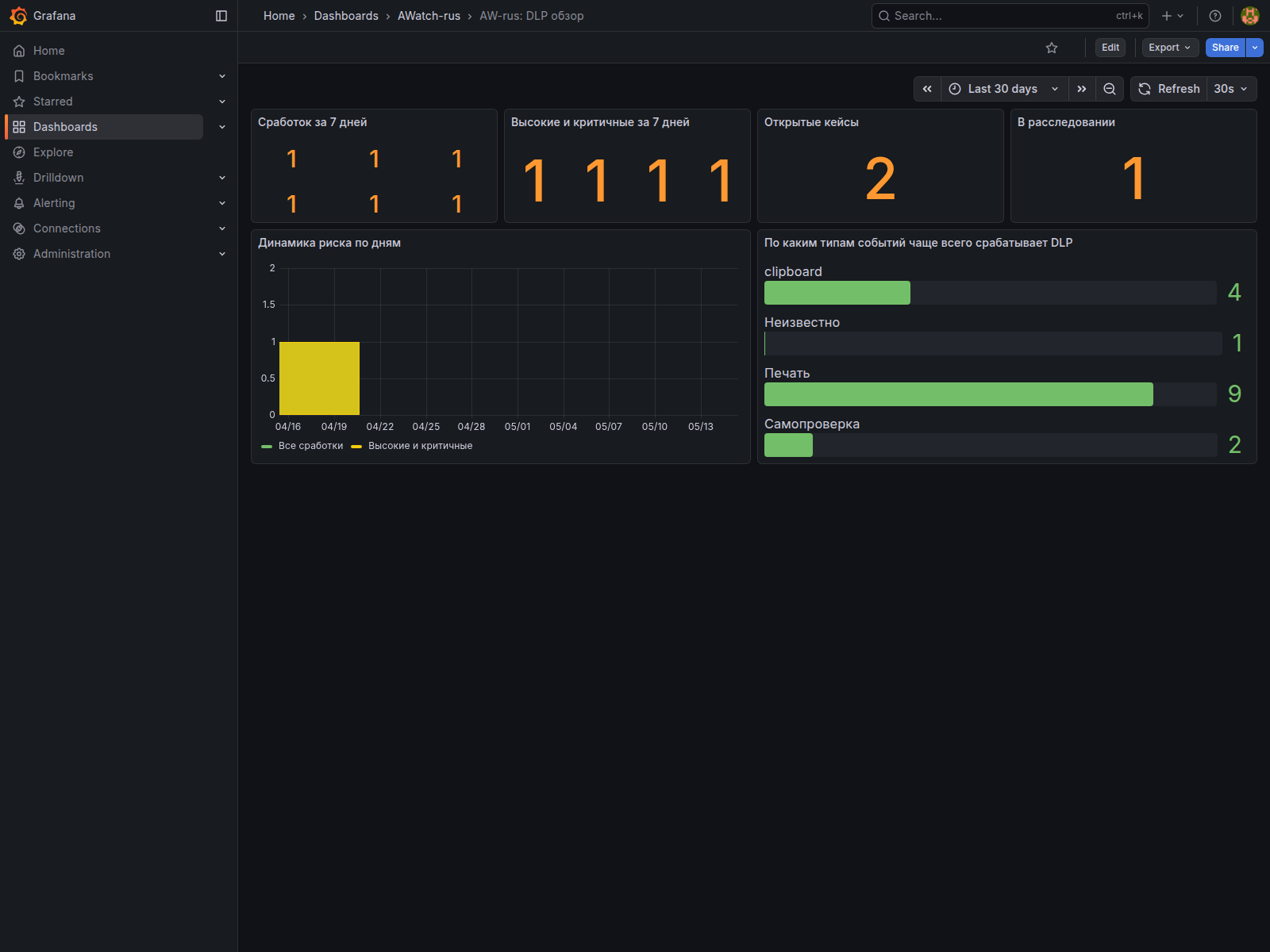
Task: Click the Drilldown icon in sidebar
Action: pyautogui.click(x=19, y=178)
